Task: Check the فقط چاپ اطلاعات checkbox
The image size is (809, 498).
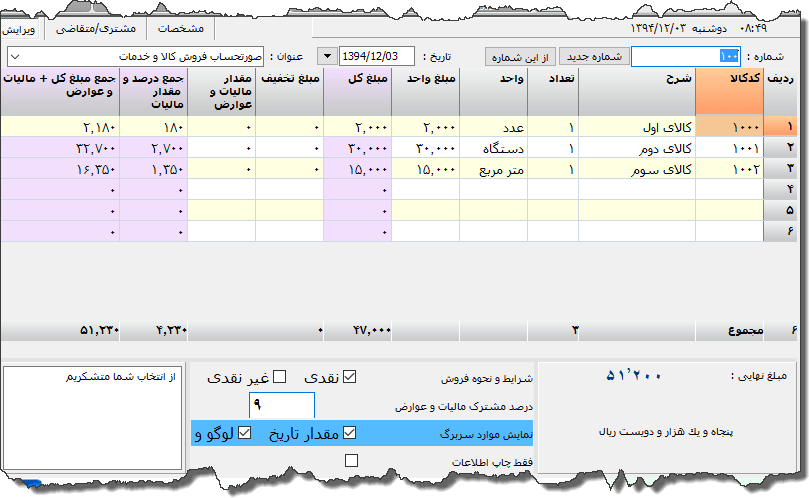Action: coord(350,461)
